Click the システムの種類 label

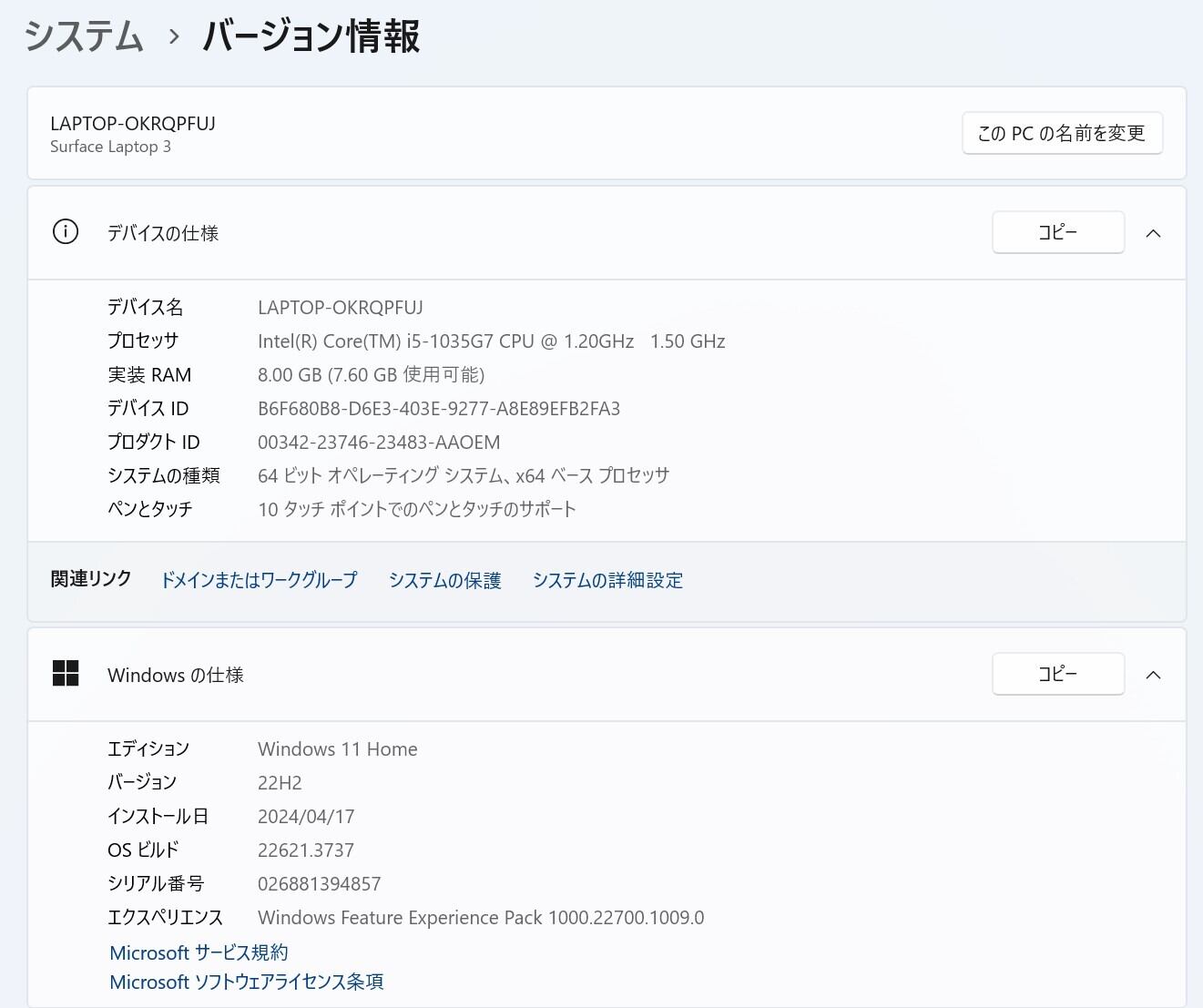[x=164, y=475]
